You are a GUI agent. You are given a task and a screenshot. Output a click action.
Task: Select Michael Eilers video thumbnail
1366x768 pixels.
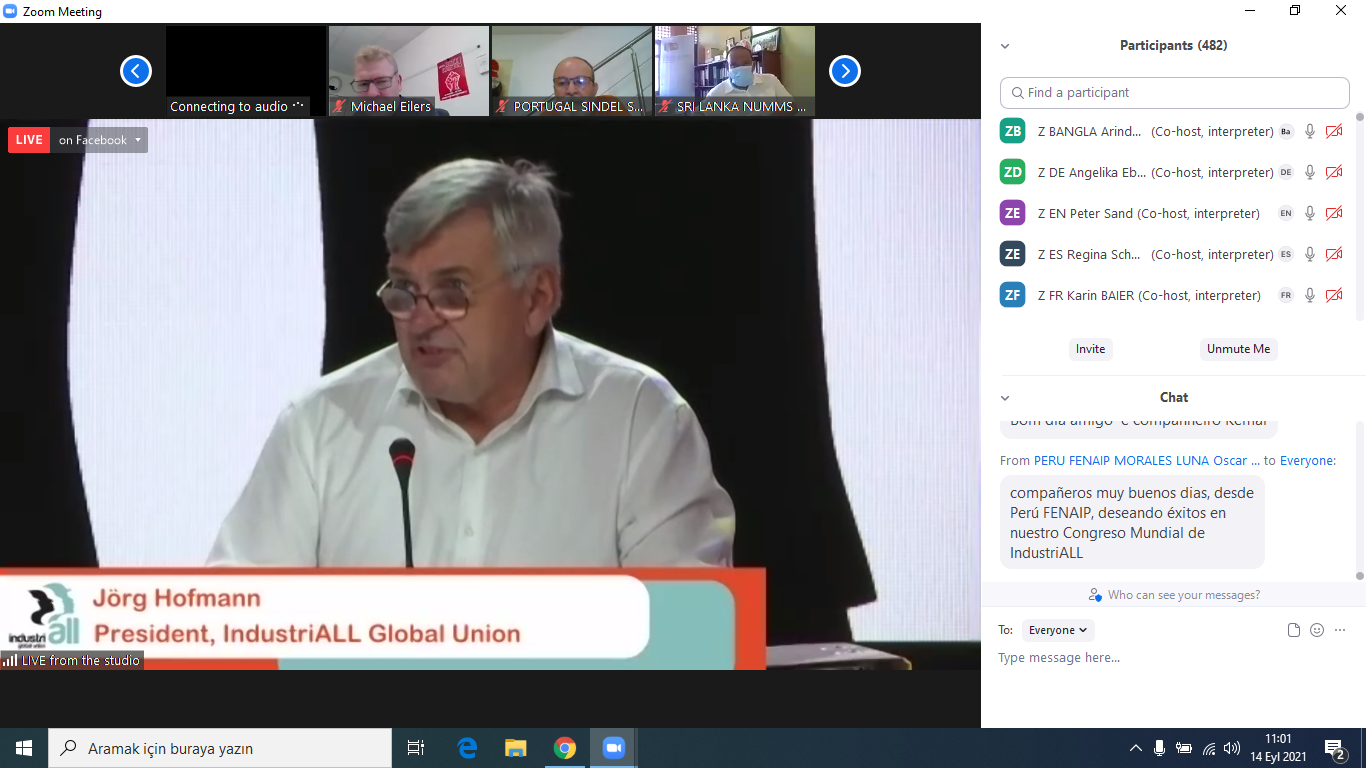(409, 70)
